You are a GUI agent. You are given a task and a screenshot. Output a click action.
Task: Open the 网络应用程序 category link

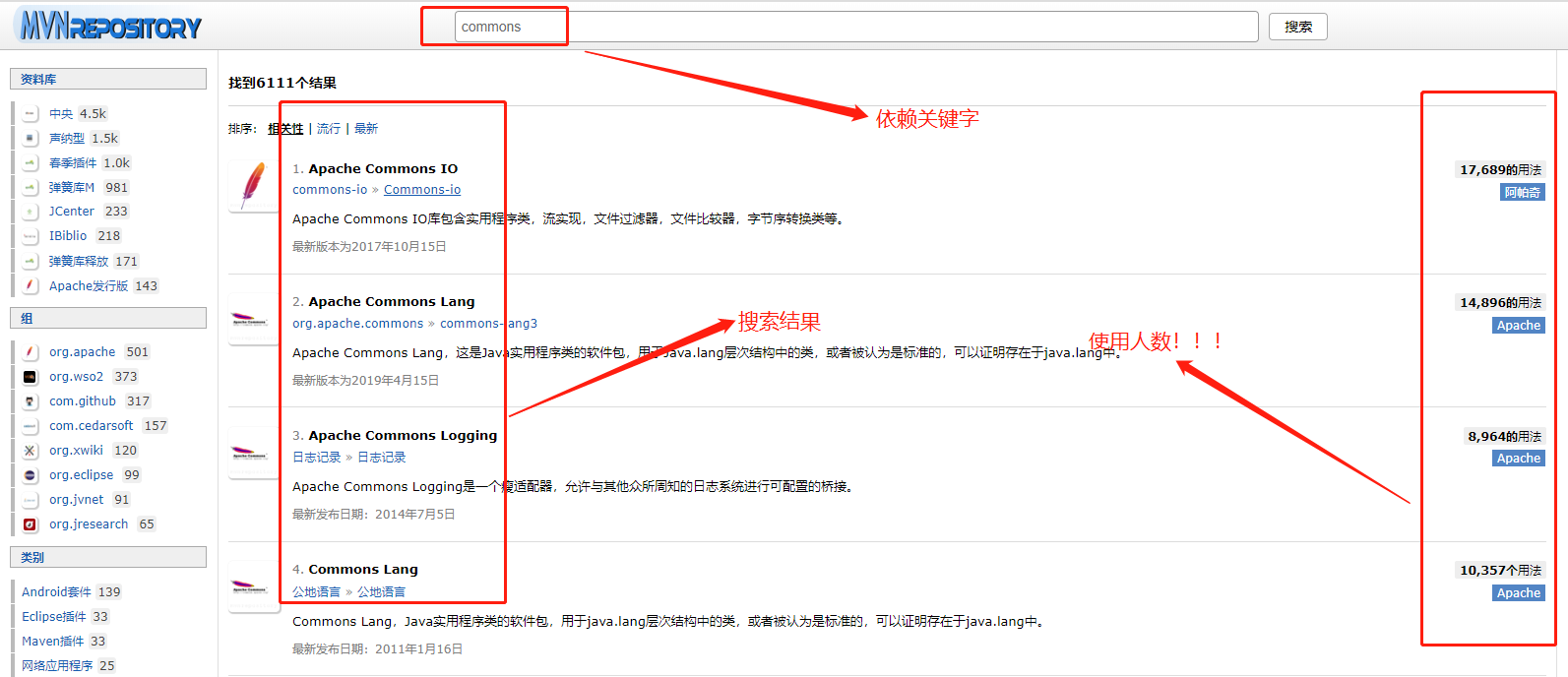tap(57, 666)
